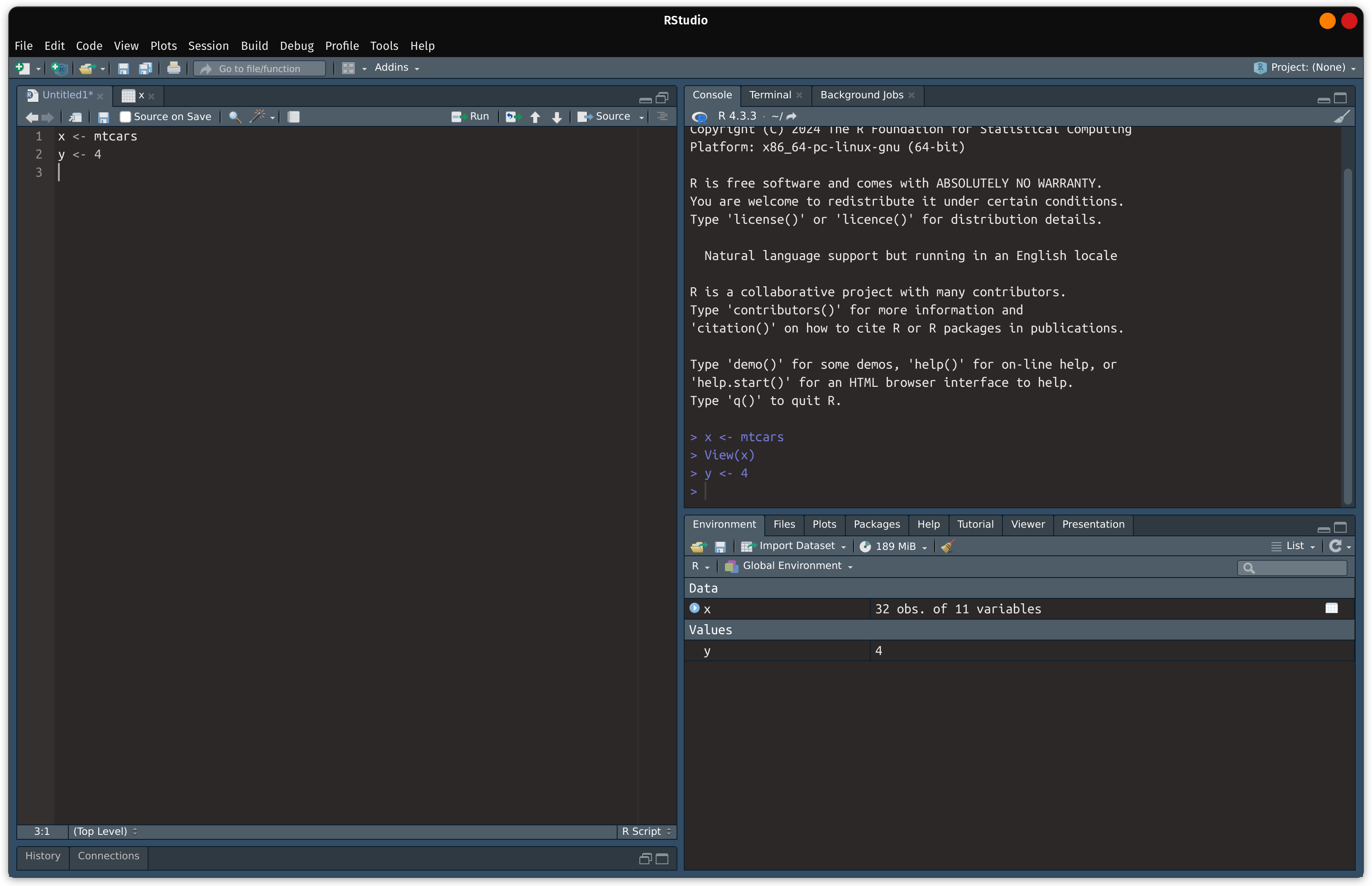Clear the console using the broom icon

[x=1341, y=117]
